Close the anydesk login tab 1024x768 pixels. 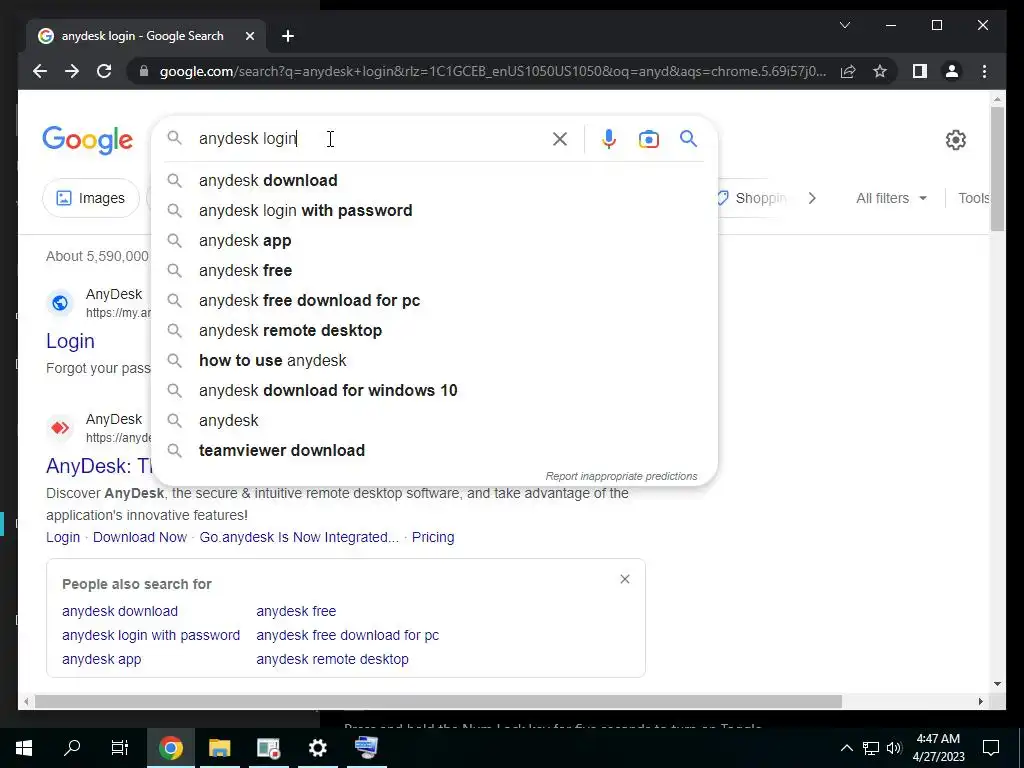[x=249, y=36]
